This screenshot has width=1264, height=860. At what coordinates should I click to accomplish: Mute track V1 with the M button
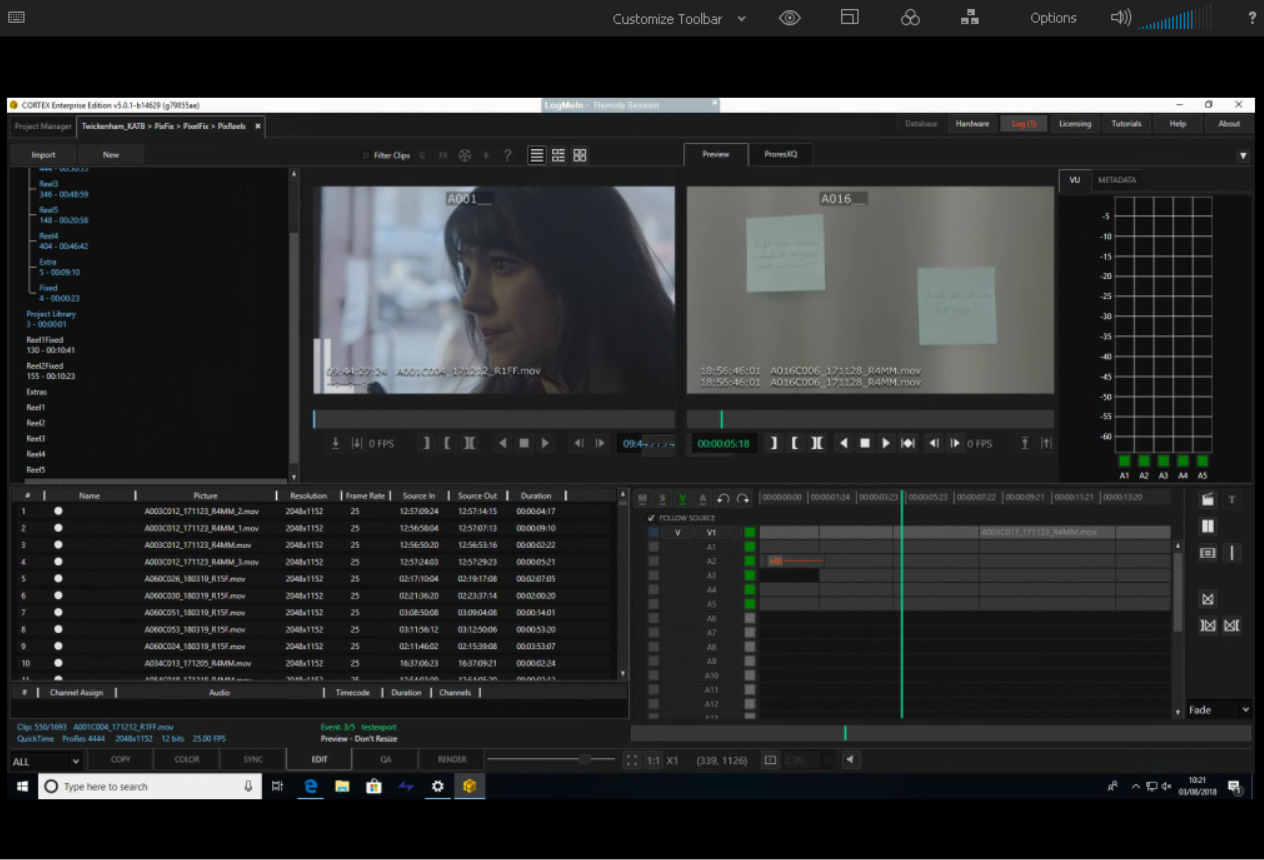pyautogui.click(x=641, y=497)
